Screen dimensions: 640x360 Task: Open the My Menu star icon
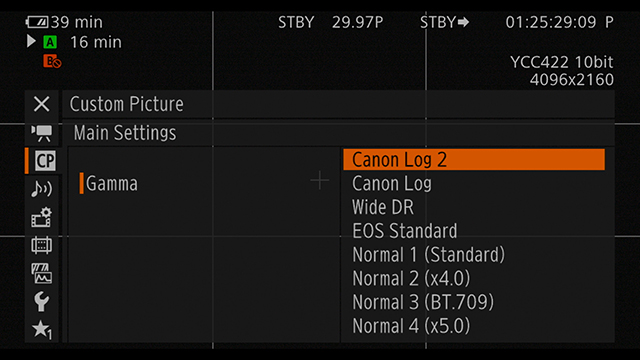(x=42, y=329)
